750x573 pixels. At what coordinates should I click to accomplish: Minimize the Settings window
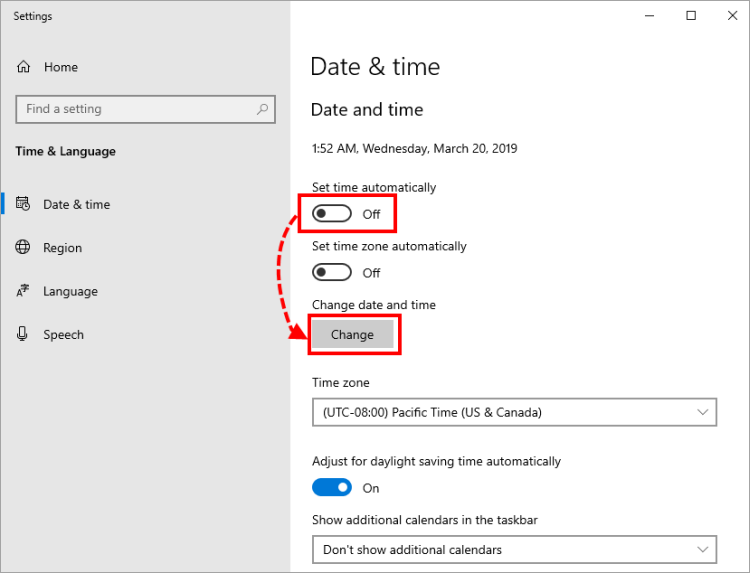[x=649, y=16]
